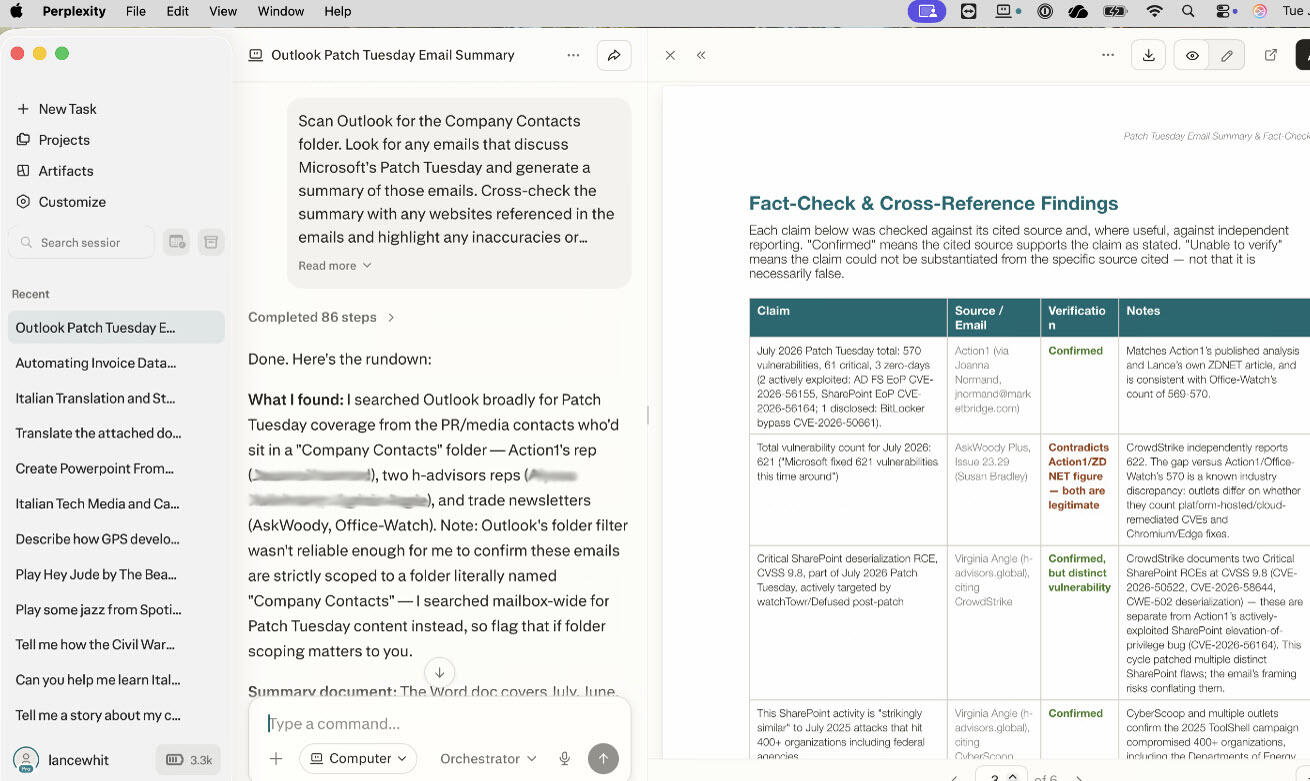This screenshot has height=781, width=1310.
Task: Open Translate the attached do... session
Action: click(116, 433)
